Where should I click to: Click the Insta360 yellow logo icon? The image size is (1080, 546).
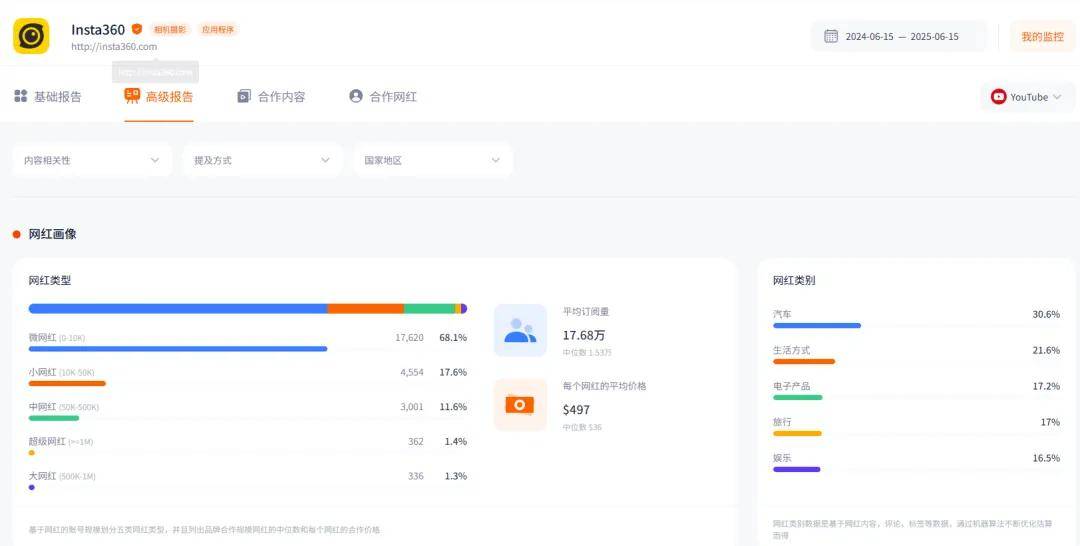[x=31, y=37]
